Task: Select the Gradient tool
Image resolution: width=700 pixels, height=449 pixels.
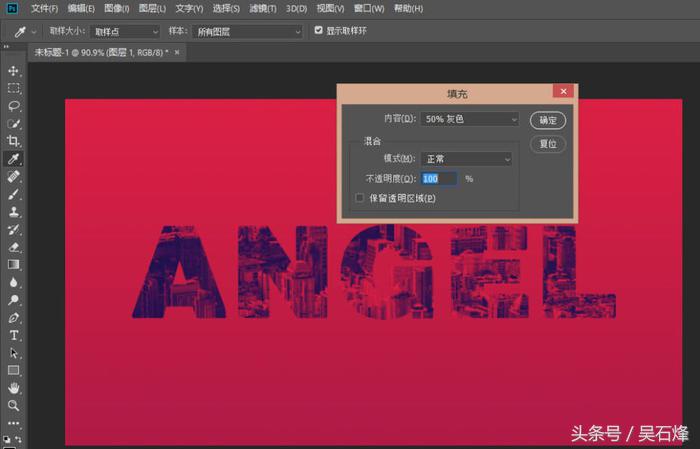Action: [13, 265]
